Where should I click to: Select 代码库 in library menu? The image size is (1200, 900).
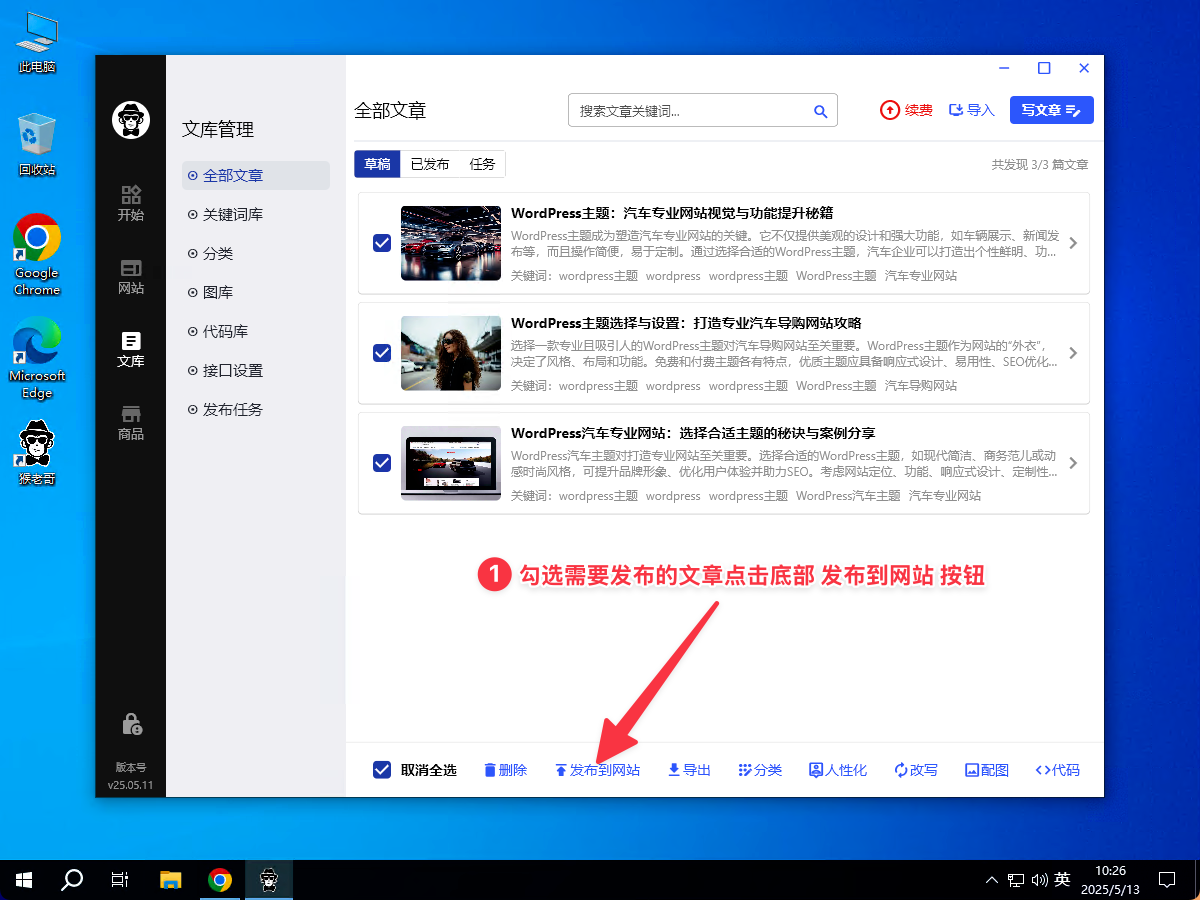click(x=256, y=331)
